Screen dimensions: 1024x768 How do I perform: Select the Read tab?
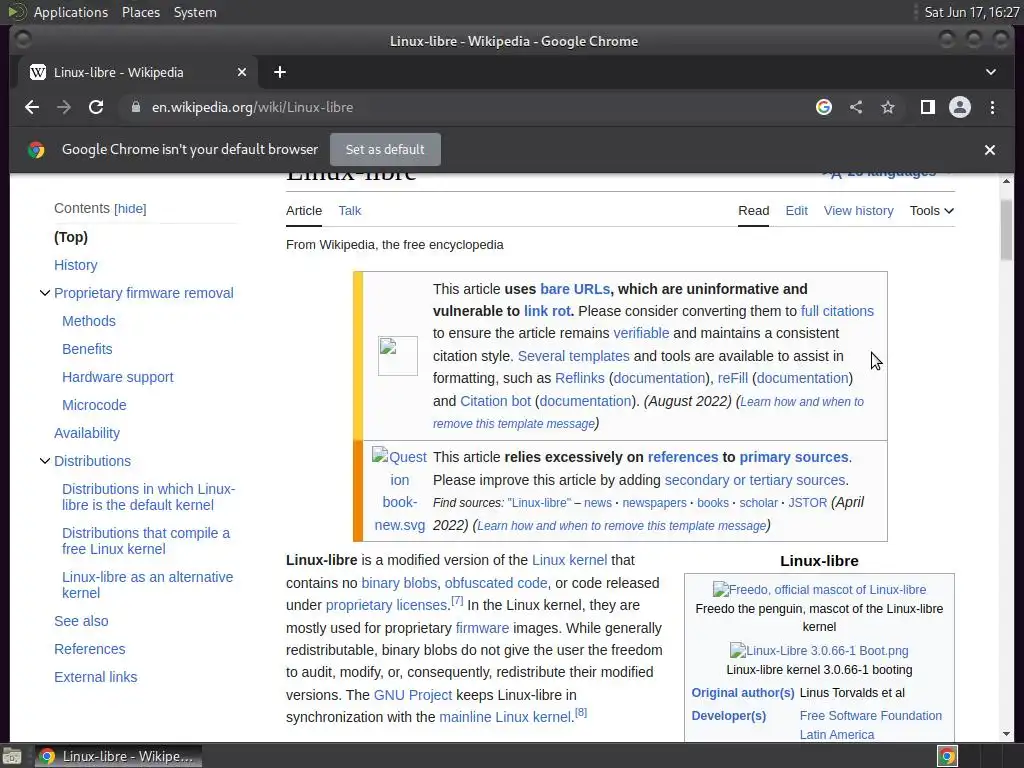point(753,210)
